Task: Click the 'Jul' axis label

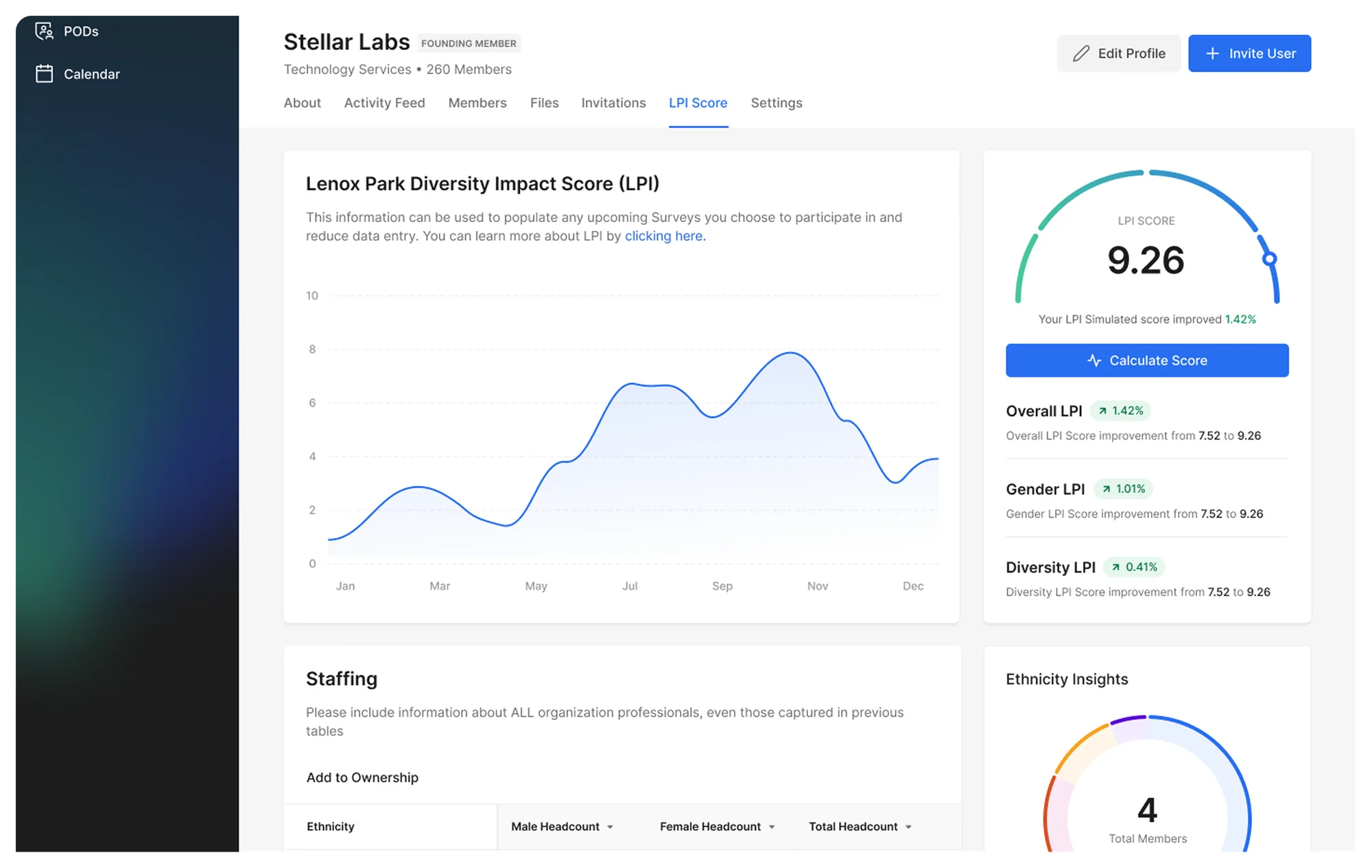Action: tap(630, 586)
